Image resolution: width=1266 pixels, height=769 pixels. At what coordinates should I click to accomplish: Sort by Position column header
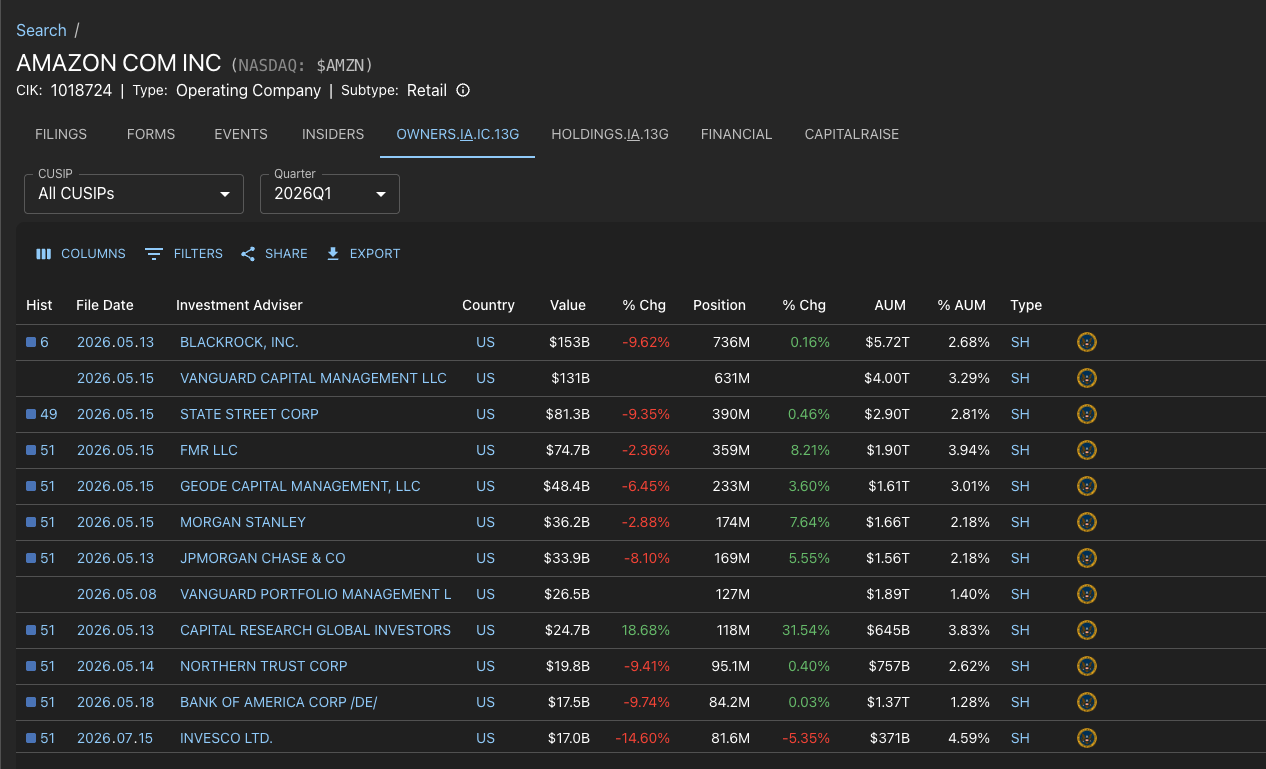[x=719, y=305]
